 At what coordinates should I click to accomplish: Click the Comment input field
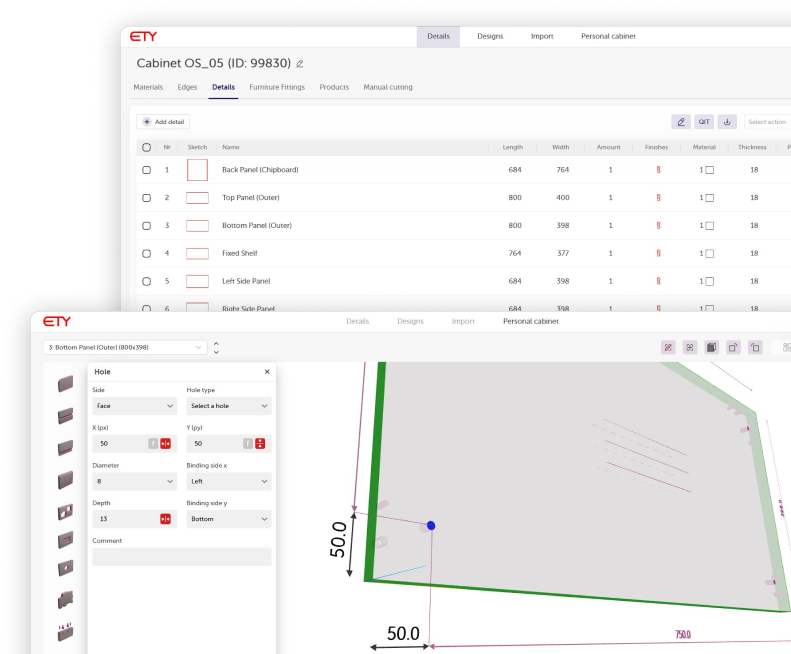click(181, 557)
